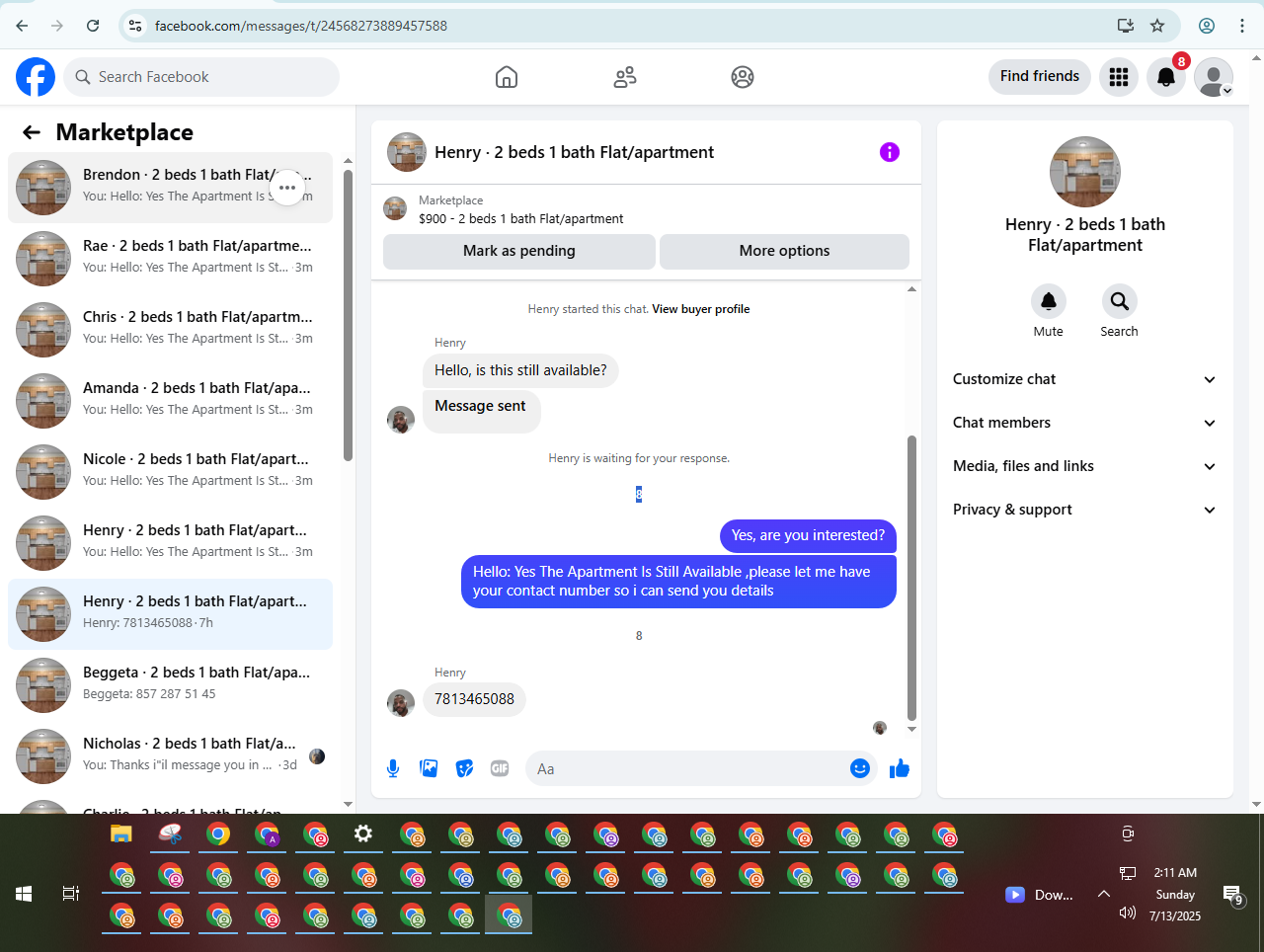The width and height of the screenshot is (1264, 952).
Task: Expand Chat members section
Action: pyautogui.click(x=1084, y=423)
